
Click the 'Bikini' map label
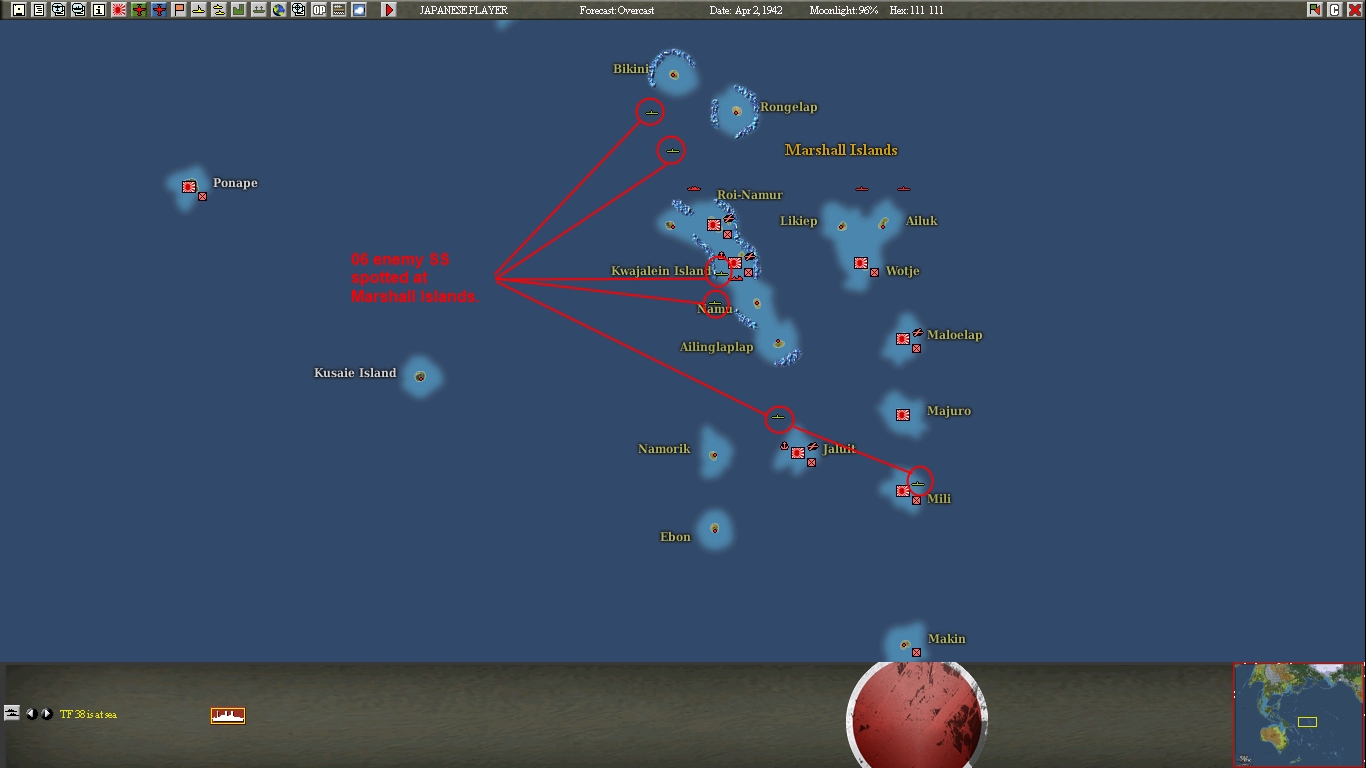coord(631,69)
